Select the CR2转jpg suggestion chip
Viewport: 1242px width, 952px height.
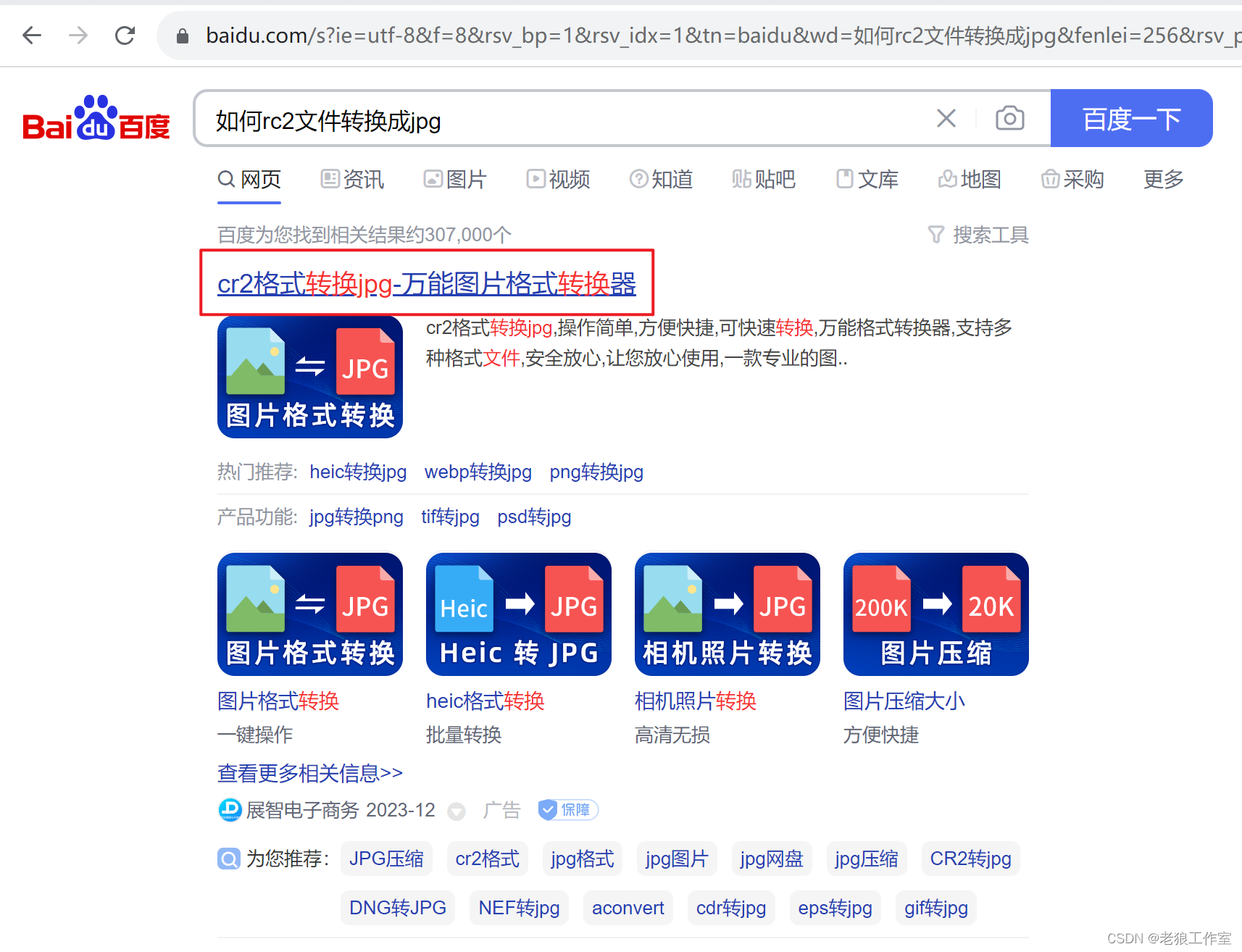(x=971, y=859)
